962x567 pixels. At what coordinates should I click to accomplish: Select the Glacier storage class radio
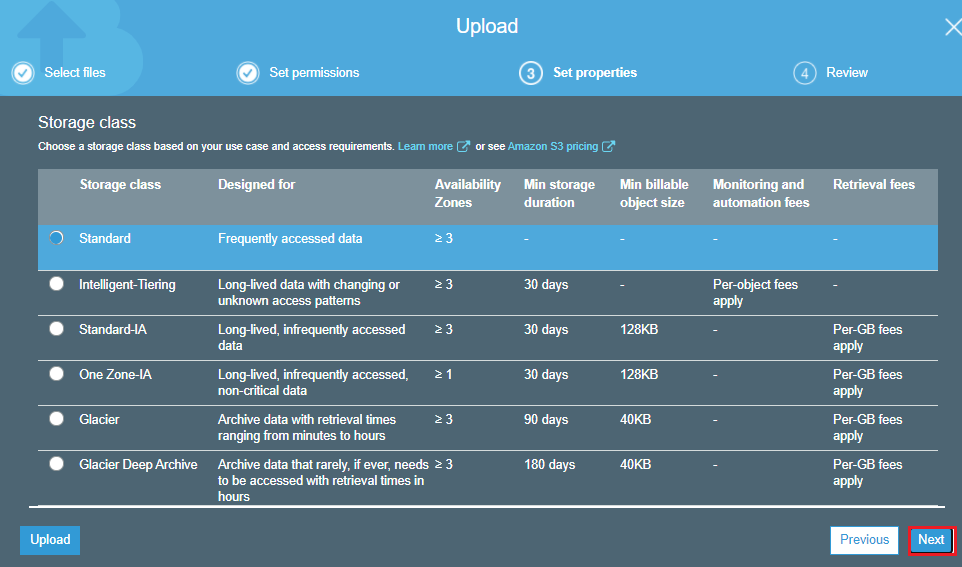tap(56, 418)
